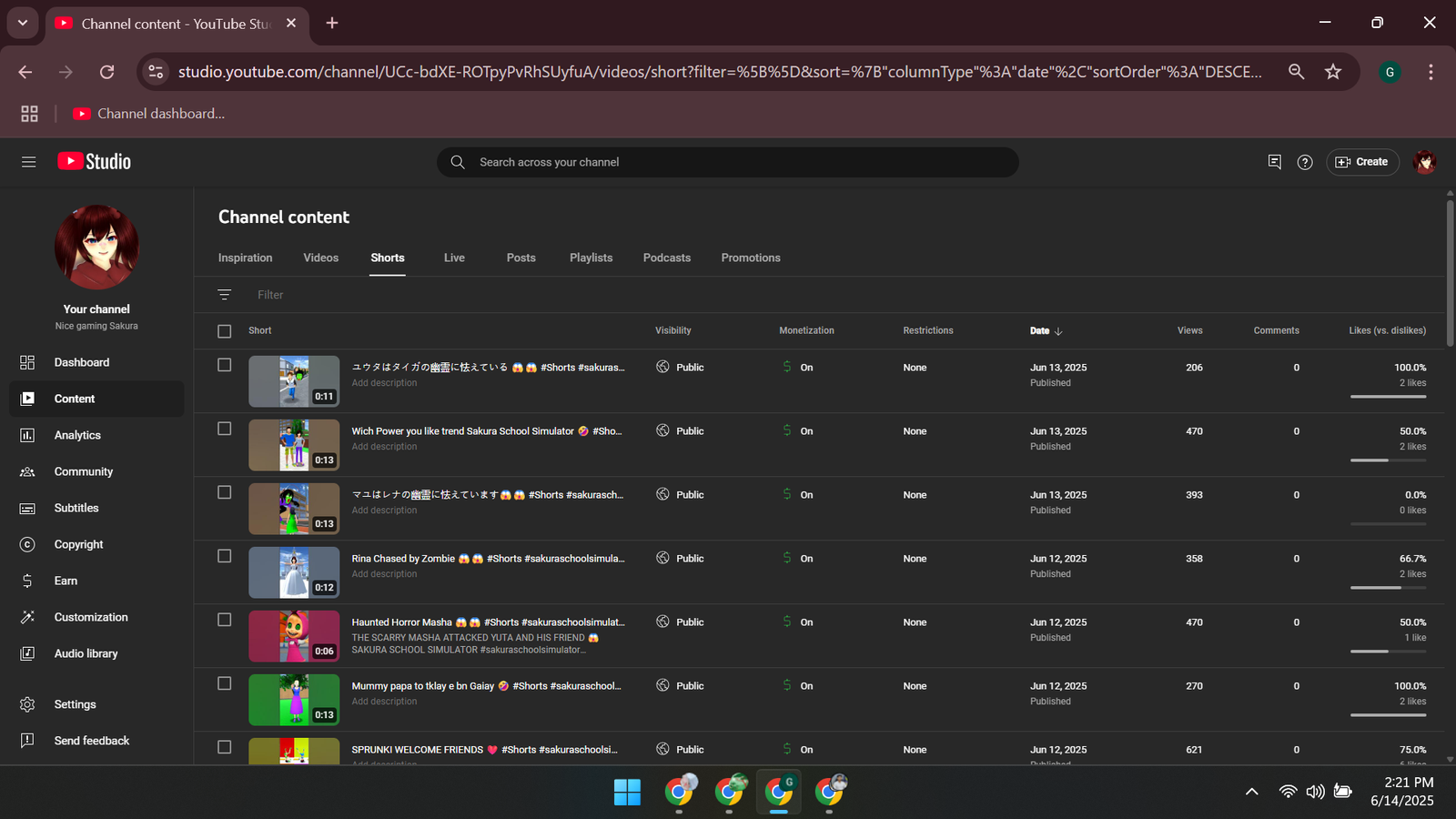Screen dimensions: 1456x819
Task: Check the Rina Chased by Zombie row
Action: click(x=225, y=556)
